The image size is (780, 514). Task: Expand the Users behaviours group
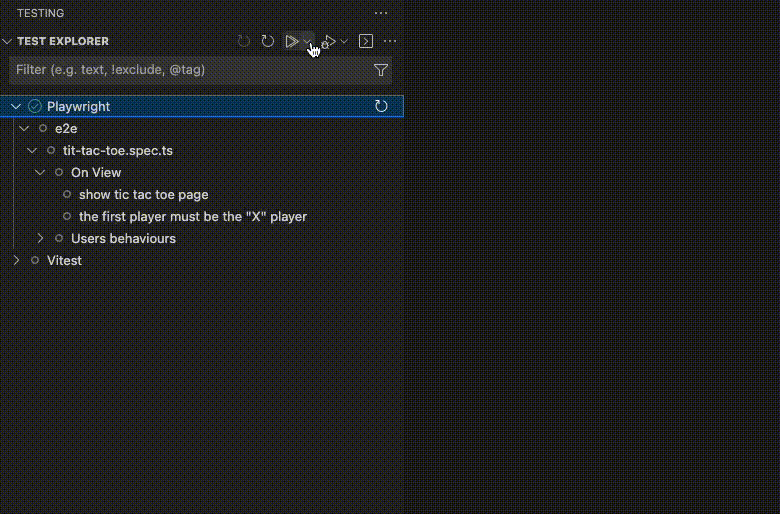coord(40,238)
